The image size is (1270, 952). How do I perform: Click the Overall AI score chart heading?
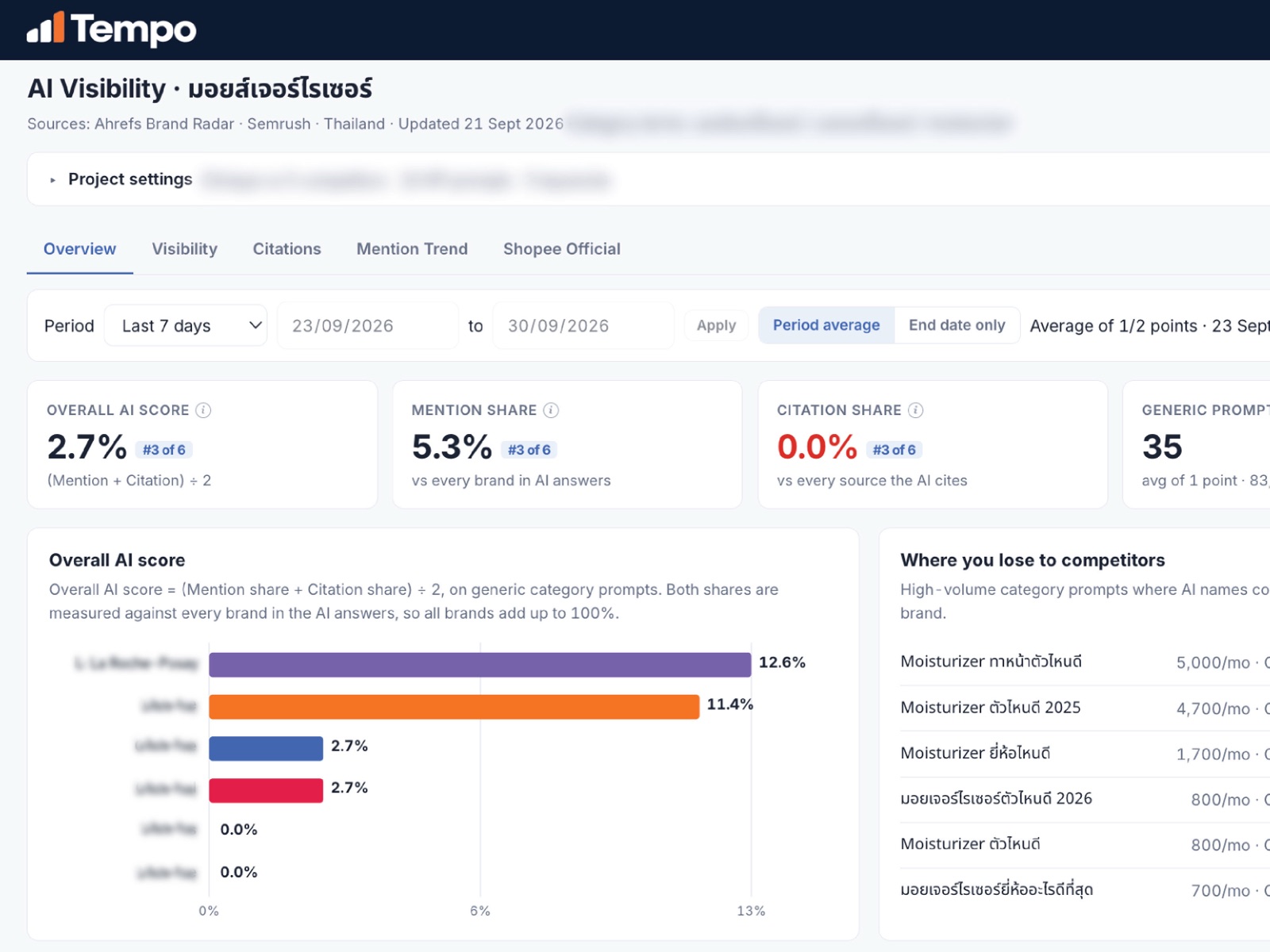[117, 560]
